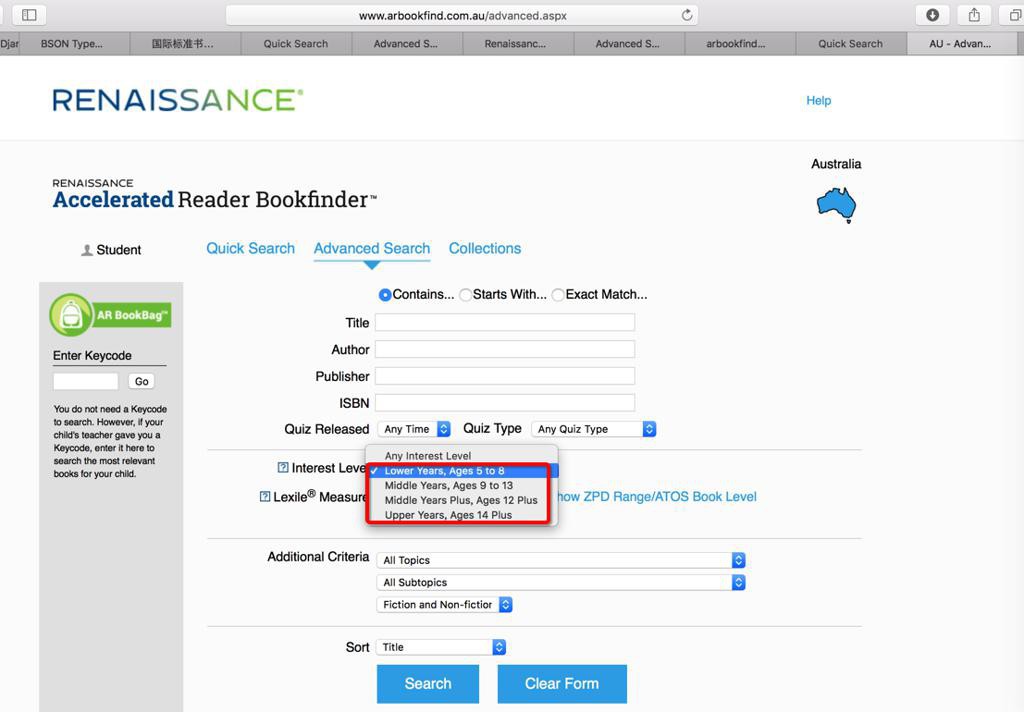Open the AR BookBag backpack icon
This screenshot has height=712, width=1024.
(x=71, y=315)
